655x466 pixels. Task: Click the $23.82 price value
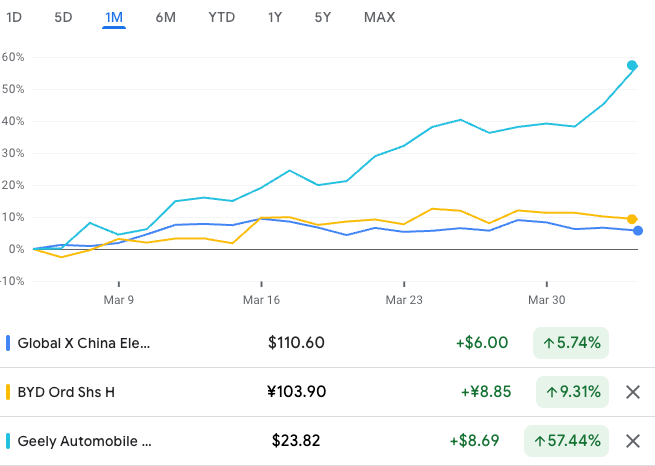click(296, 441)
